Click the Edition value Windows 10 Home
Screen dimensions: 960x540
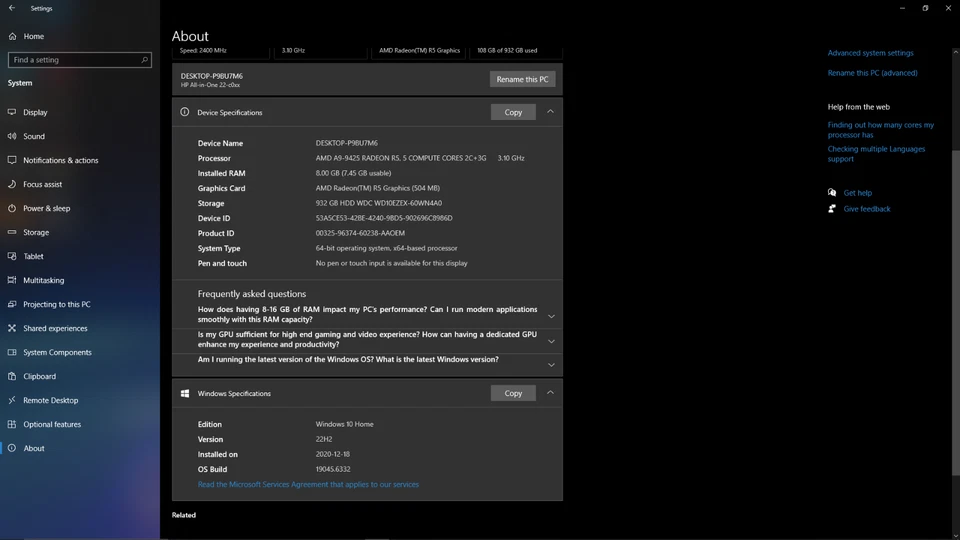[x=344, y=424]
